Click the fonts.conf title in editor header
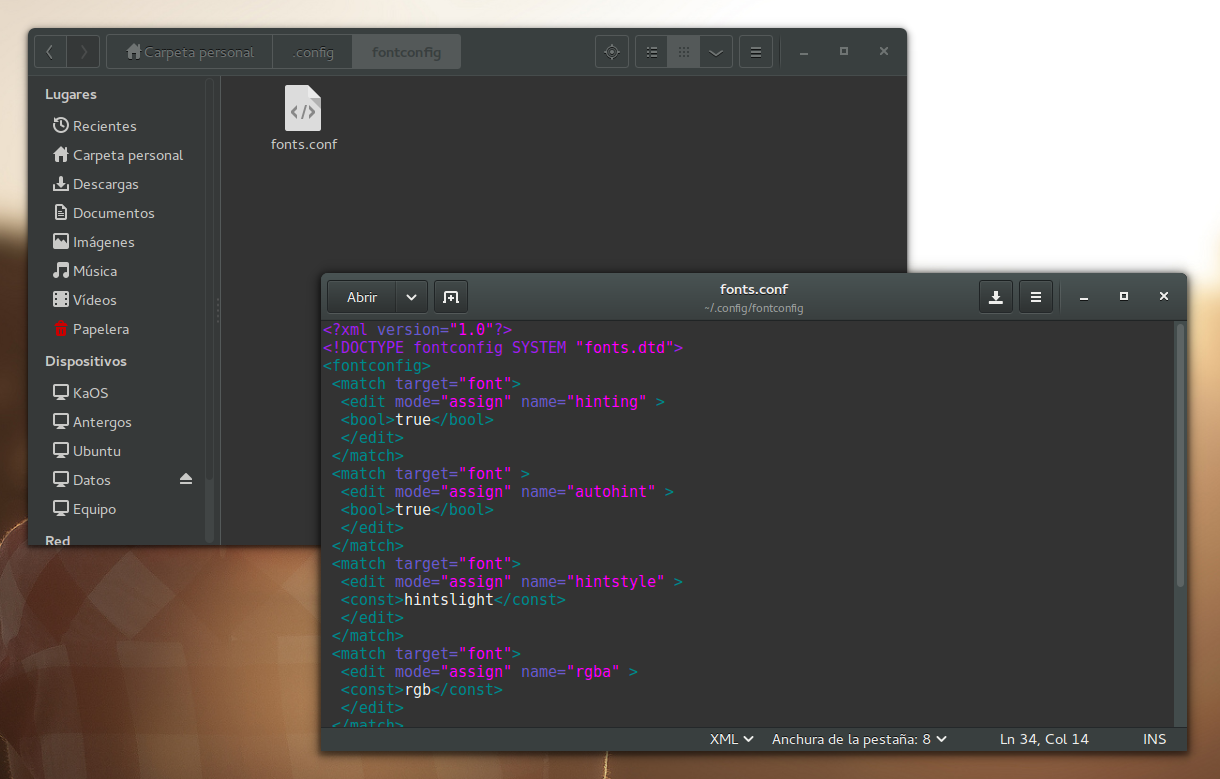The width and height of the screenshot is (1220, 779). coord(753,289)
